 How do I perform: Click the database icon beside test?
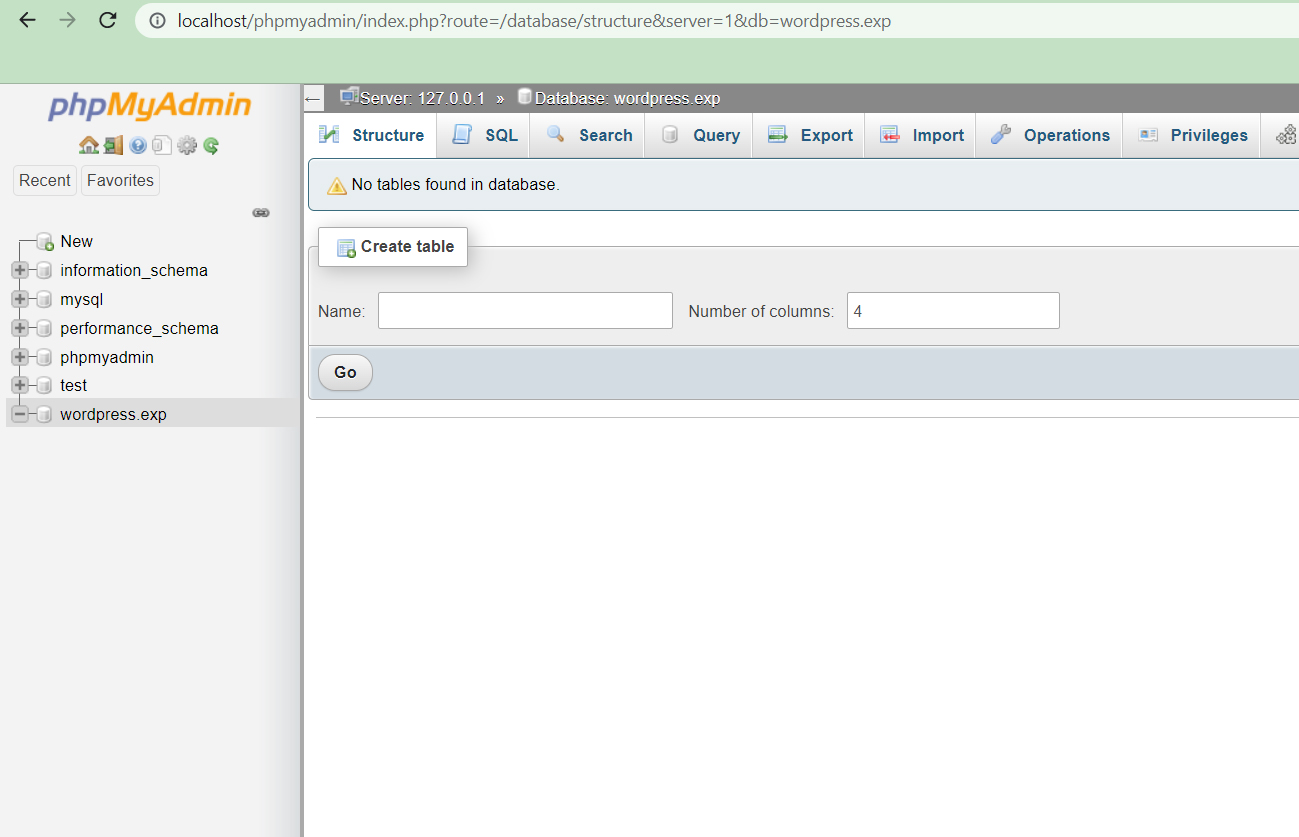[43, 386]
